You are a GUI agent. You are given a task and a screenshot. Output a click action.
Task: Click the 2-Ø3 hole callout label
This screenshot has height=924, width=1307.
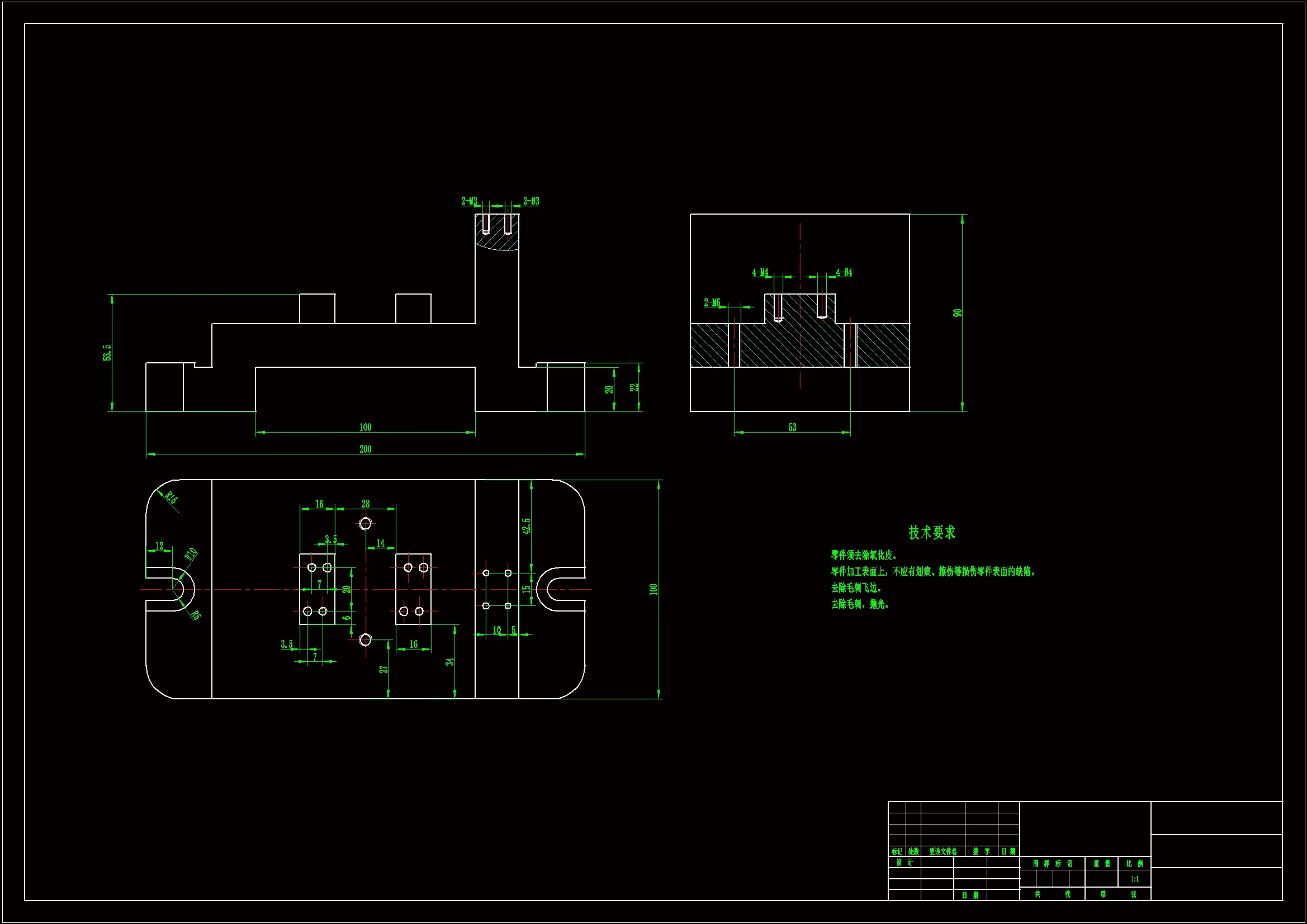(x=531, y=201)
